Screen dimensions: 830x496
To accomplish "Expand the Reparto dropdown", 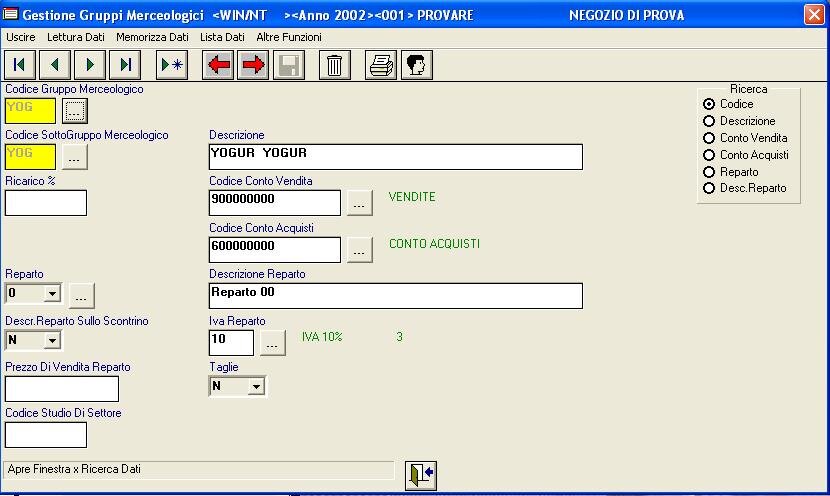I will [52, 294].
